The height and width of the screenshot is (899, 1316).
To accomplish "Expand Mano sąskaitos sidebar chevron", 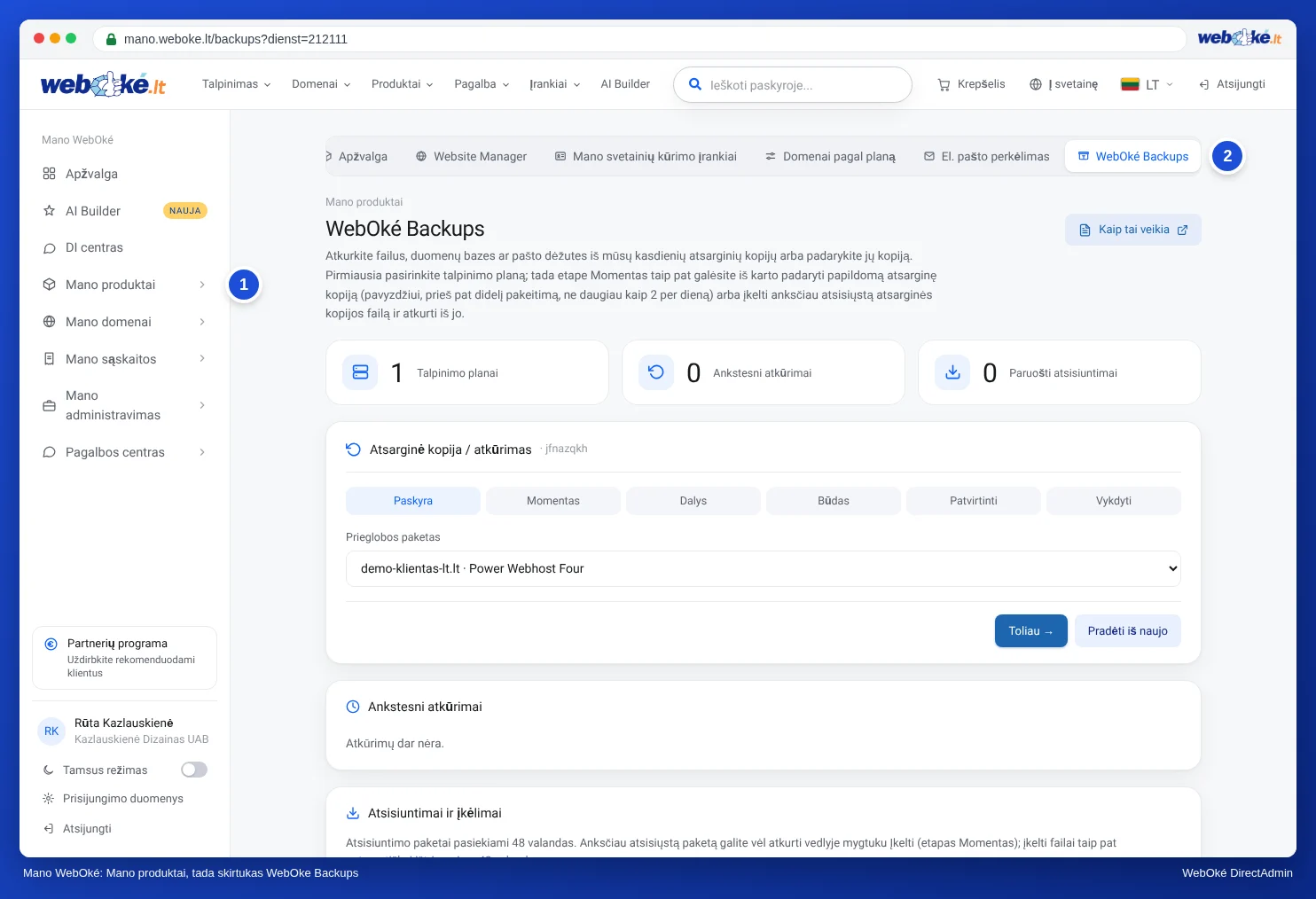I will (202, 359).
